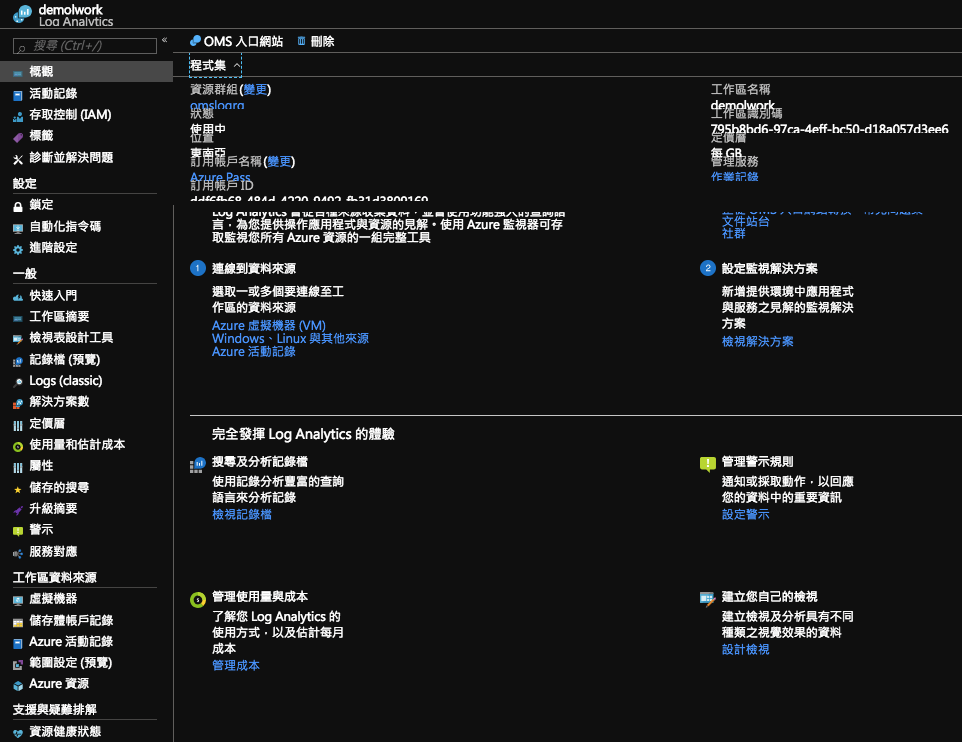Click the 管理警示規則 exclamation icon
The height and width of the screenshot is (742, 962).
707,464
